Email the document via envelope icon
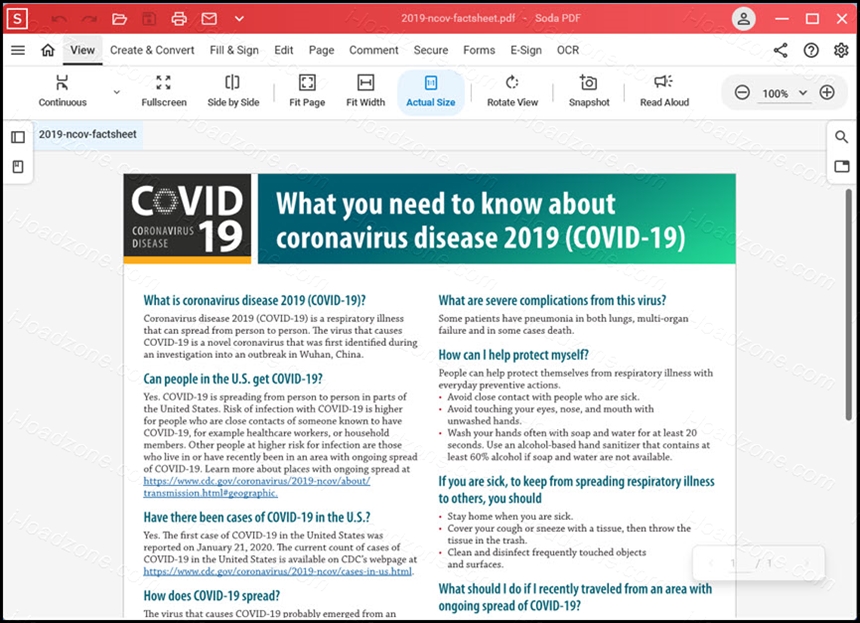The height and width of the screenshot is (623, 860). click(209, 19)
